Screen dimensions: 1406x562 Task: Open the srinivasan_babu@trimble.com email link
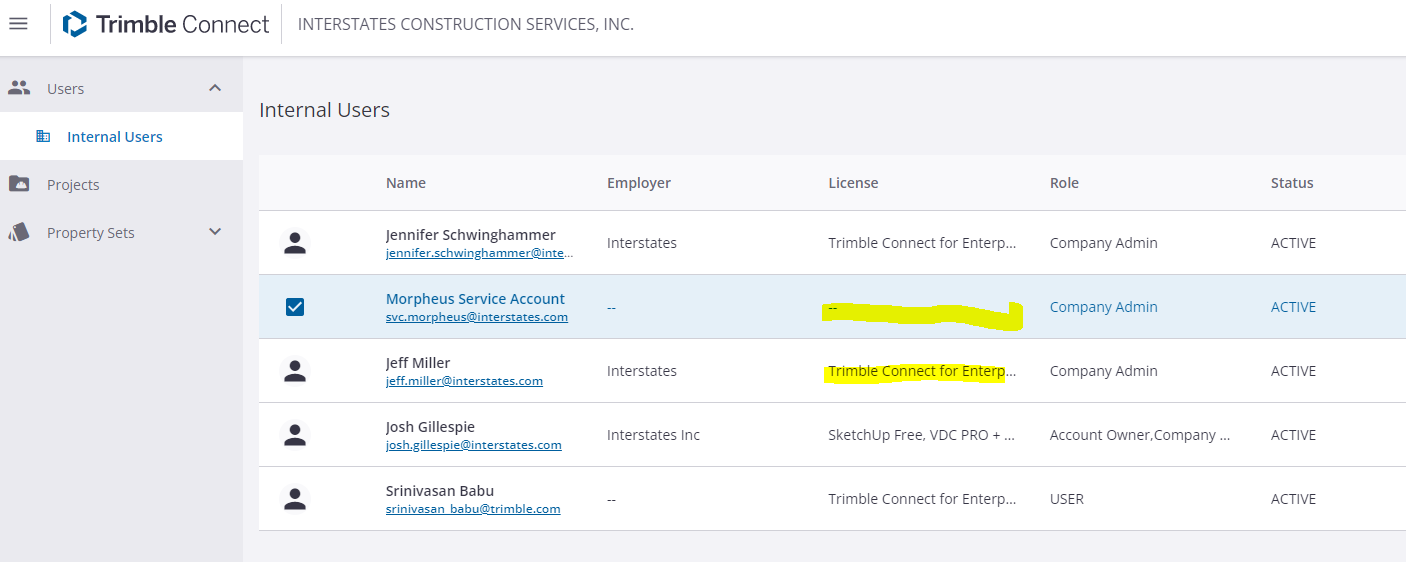[x=473, y=509]
